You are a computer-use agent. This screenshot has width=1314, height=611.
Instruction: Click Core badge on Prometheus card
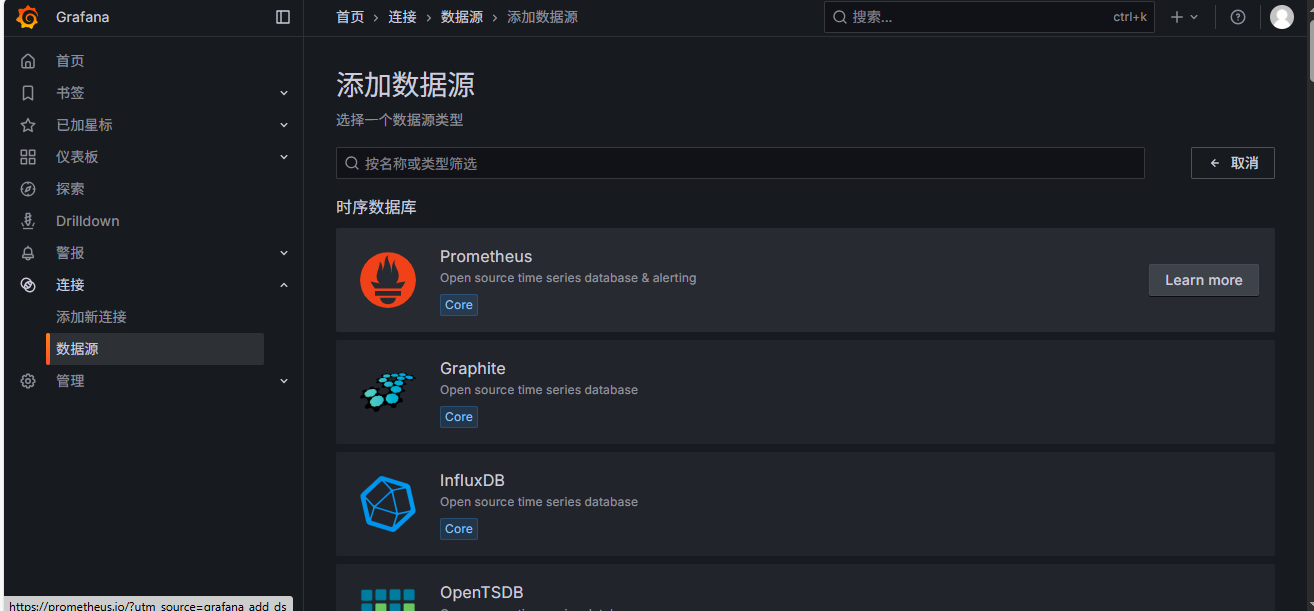pos(459,305)
